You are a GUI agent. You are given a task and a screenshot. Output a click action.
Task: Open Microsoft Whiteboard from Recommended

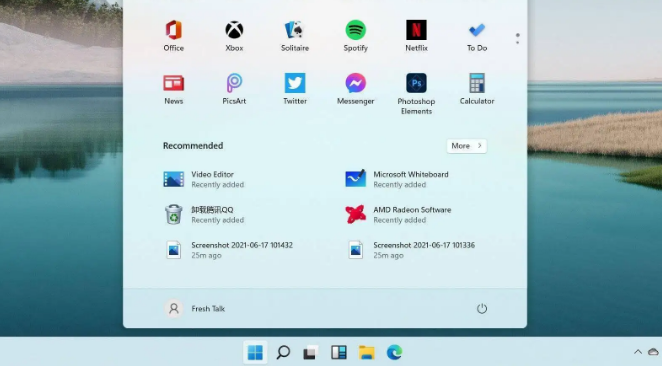point(397,179)
